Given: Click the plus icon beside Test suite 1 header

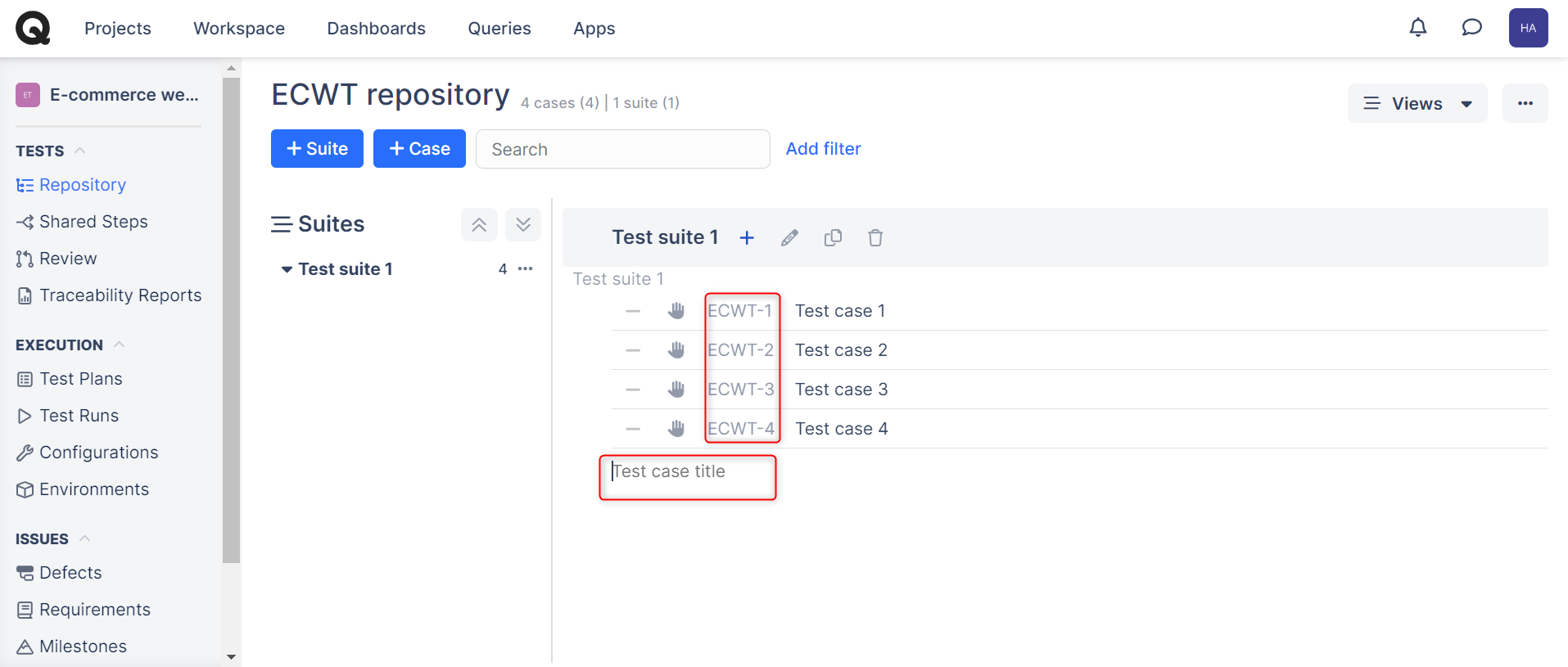Looking at the screenshot, I should (x=747, y=238).
